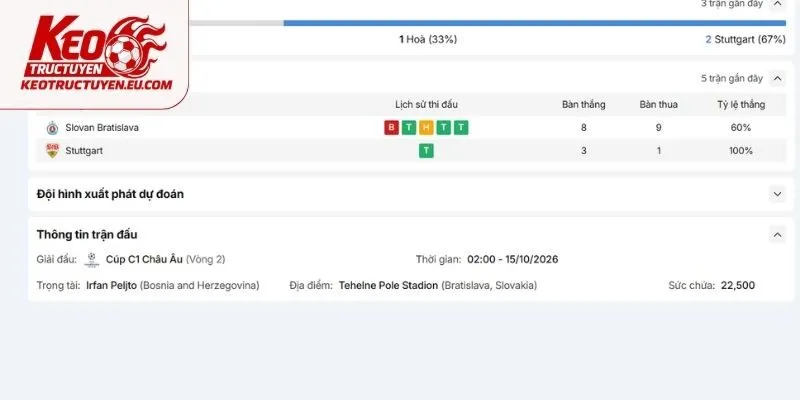Open the Slovan Bratislava team name link
This screenshot has height=400, width=800.
click(102, 128)
